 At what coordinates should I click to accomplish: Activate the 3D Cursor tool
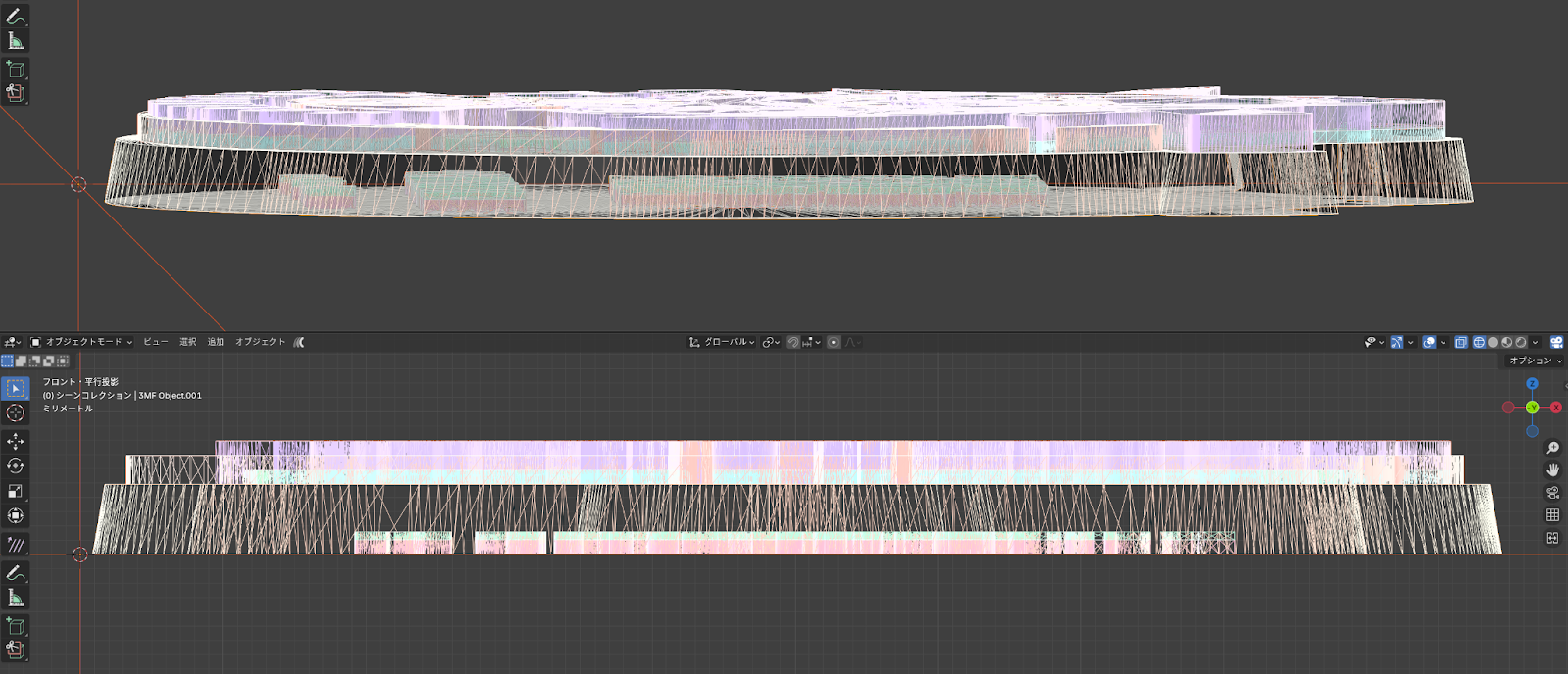[16, 412]
